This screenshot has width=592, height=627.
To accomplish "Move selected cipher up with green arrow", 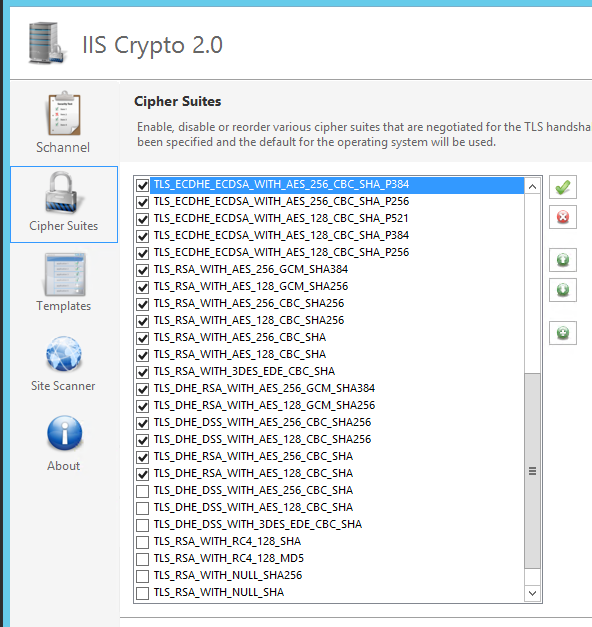I will pos(563,260).
